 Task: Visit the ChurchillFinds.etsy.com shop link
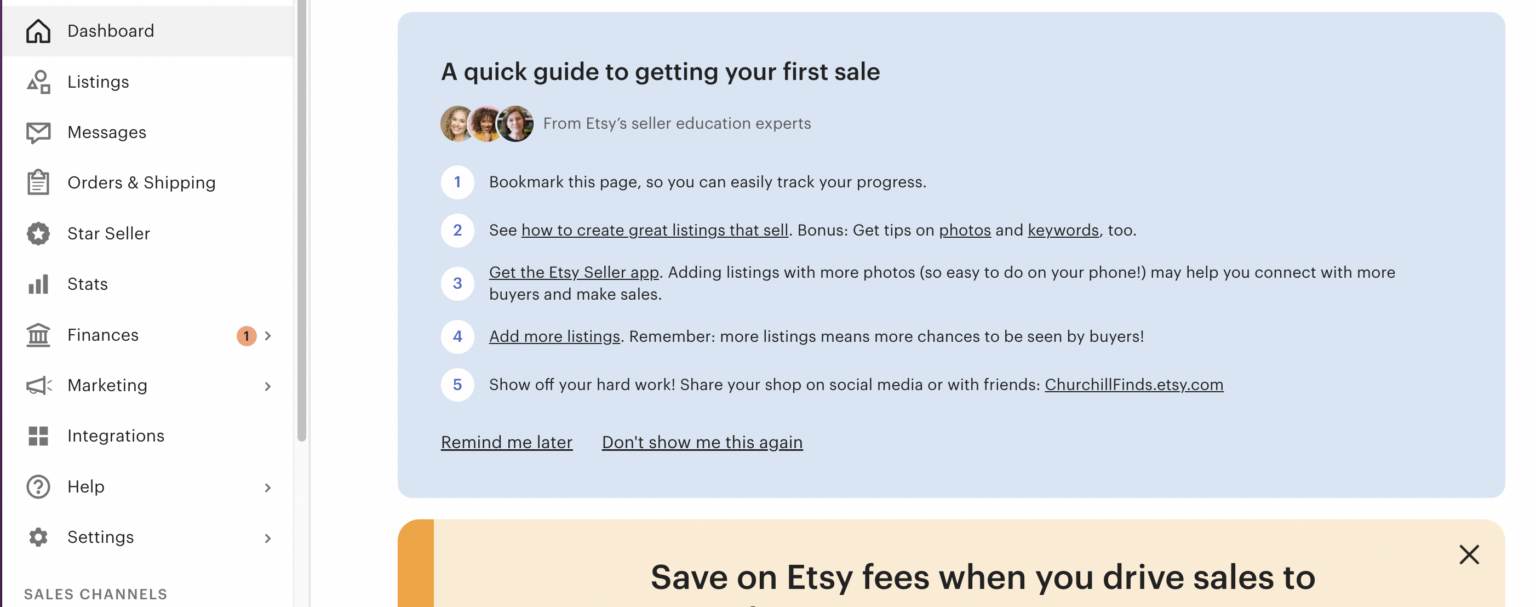[1134, 384]
